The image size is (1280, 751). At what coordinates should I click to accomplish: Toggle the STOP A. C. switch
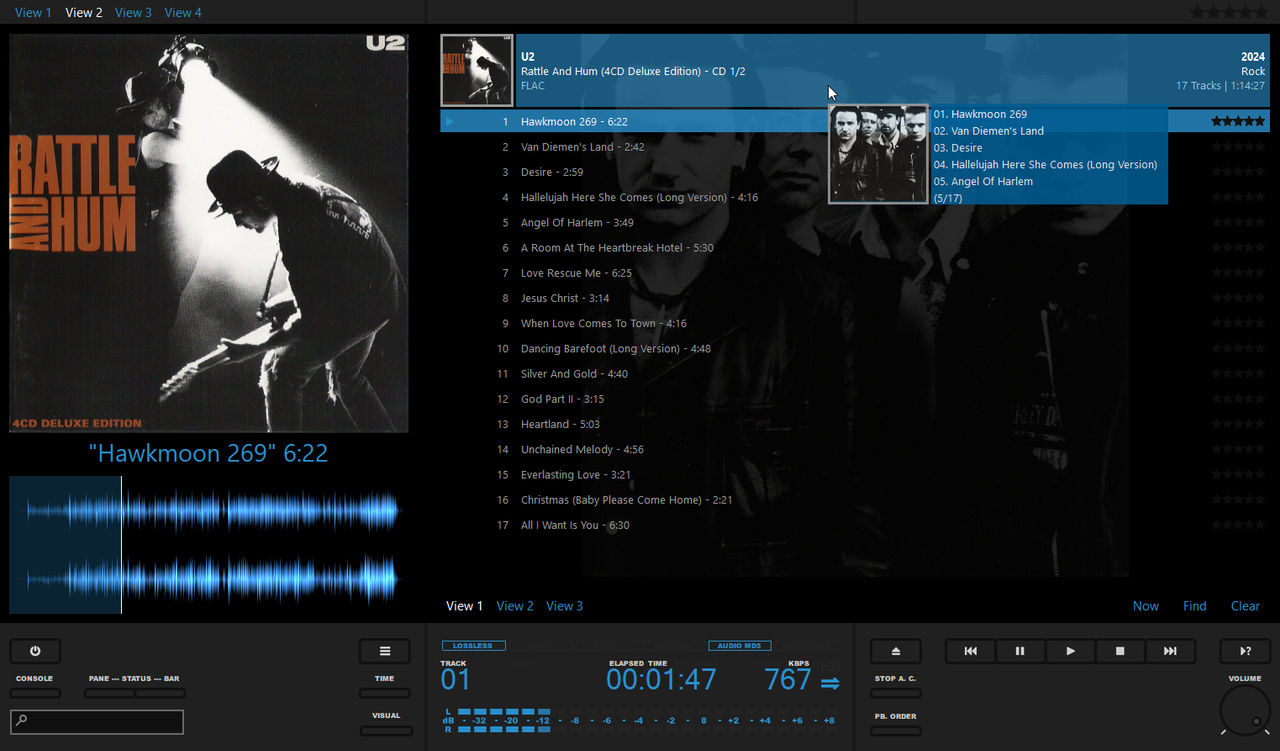pos(896,693)
